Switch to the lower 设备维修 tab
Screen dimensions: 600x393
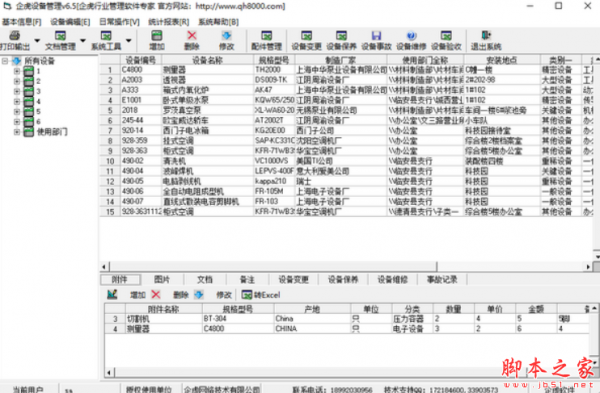393,280
